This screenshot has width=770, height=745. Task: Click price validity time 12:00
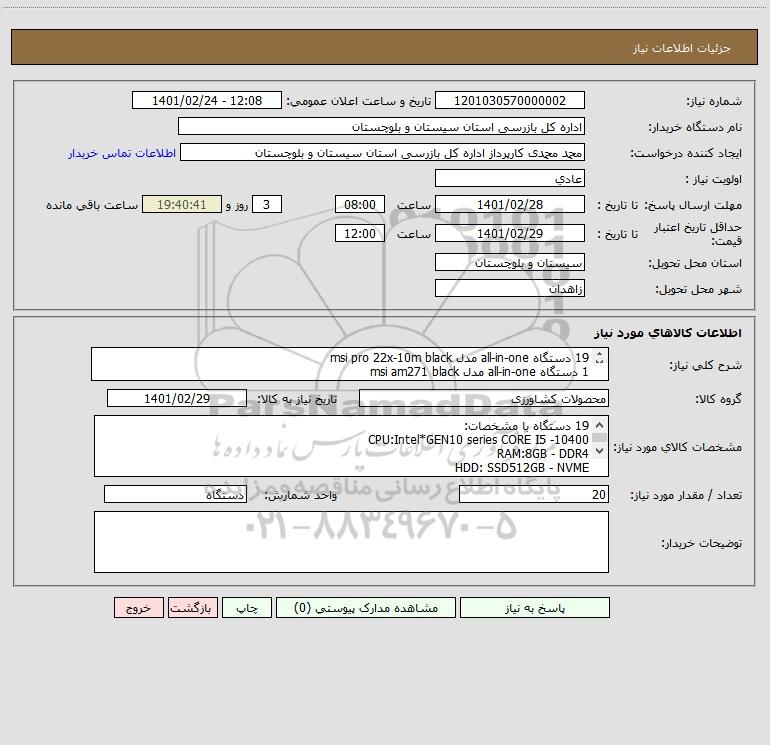click(x=359, y=233)
